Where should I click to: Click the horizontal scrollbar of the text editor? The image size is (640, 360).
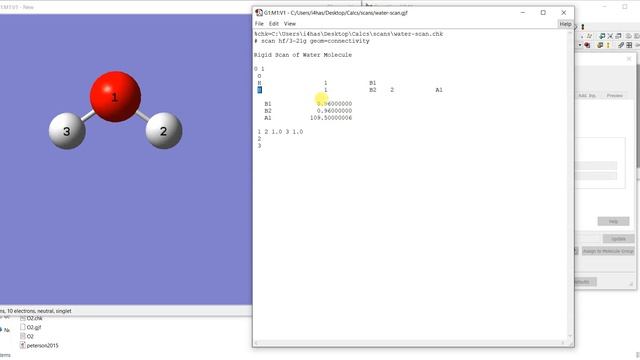pos(410,342)
